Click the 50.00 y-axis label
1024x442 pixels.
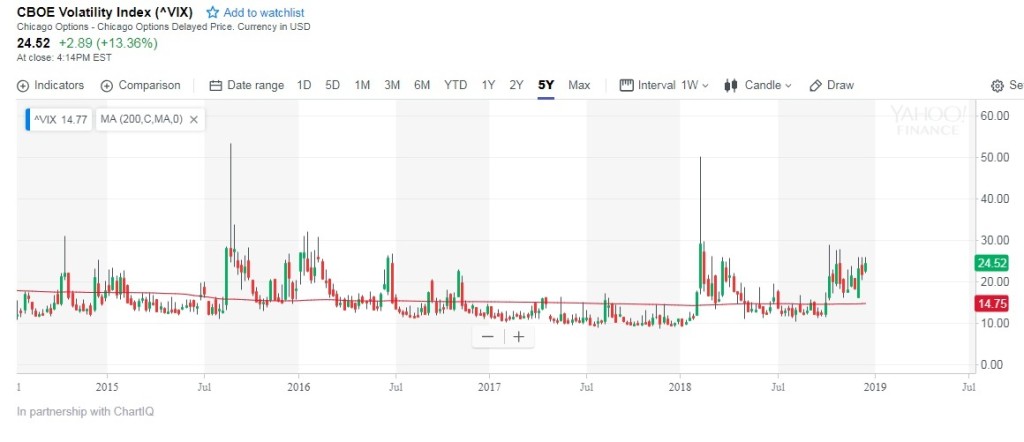coord(995,157)
